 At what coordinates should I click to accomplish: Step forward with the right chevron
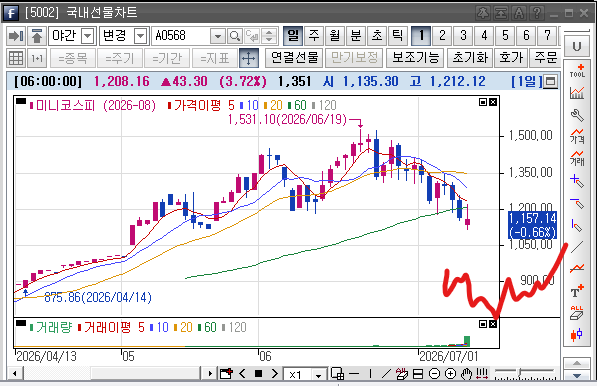275,374
